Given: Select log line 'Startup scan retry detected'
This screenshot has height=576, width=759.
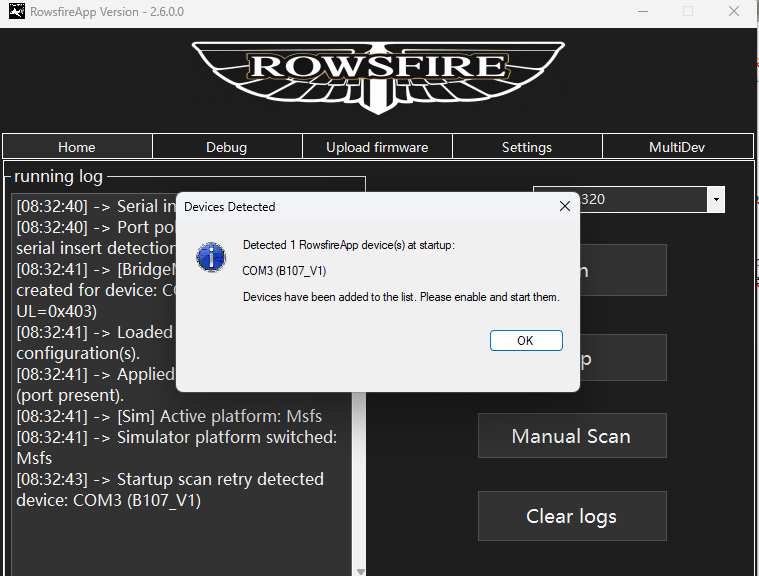Looking at the screenshot, I should 170,479.
